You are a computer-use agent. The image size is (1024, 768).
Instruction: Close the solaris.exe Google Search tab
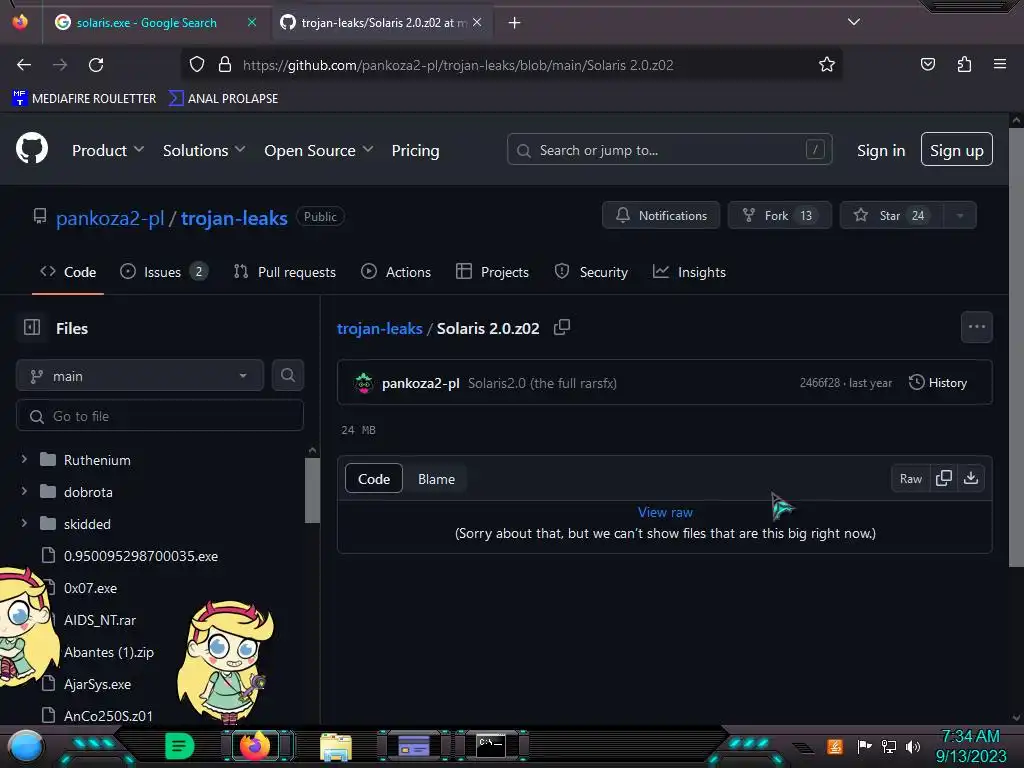(251, 22)
